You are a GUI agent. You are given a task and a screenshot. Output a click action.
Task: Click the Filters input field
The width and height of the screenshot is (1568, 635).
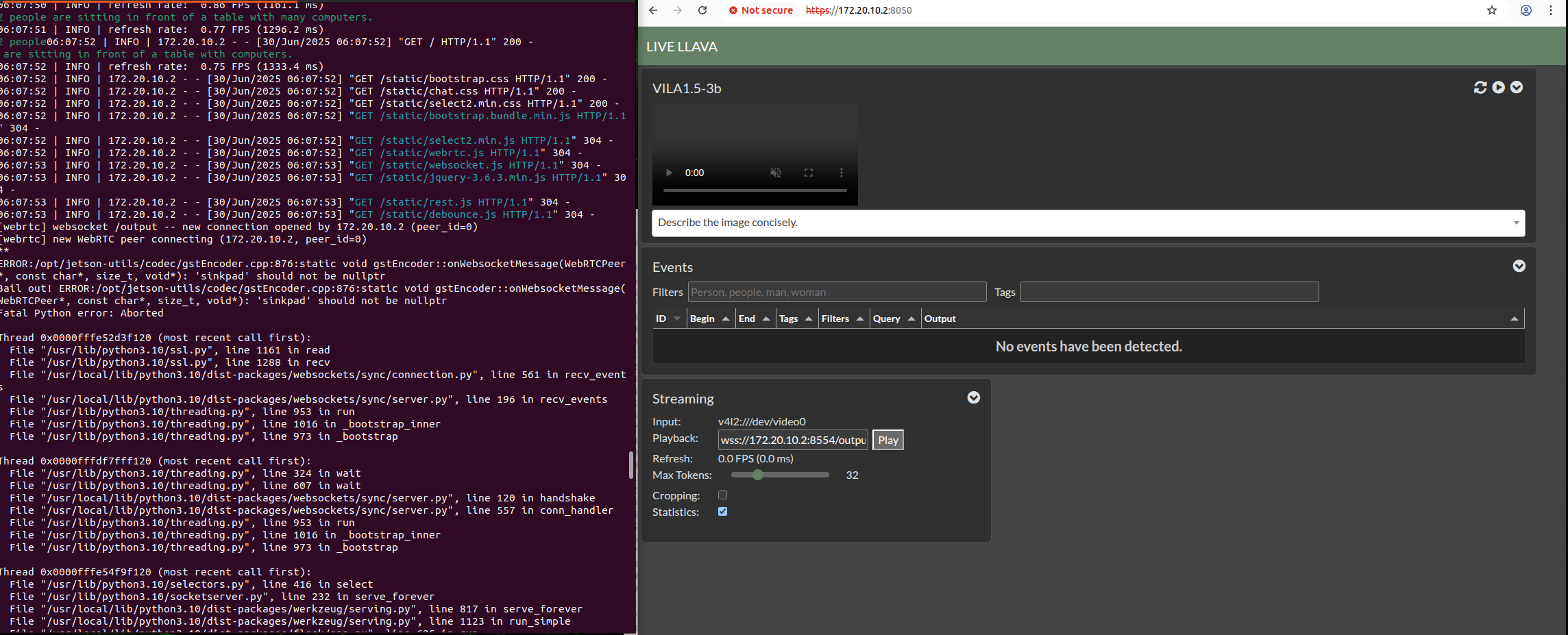(x=837, y=292)
